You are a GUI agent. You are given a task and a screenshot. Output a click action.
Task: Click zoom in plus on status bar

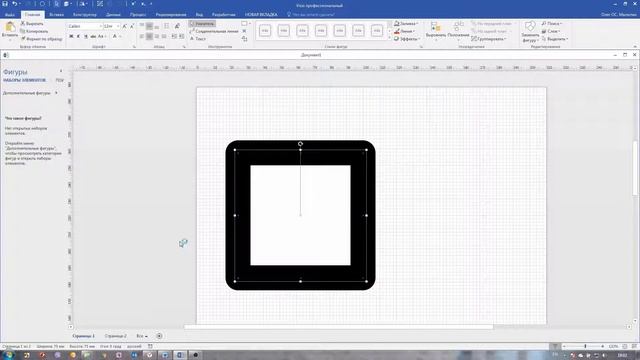click(603, 346)
